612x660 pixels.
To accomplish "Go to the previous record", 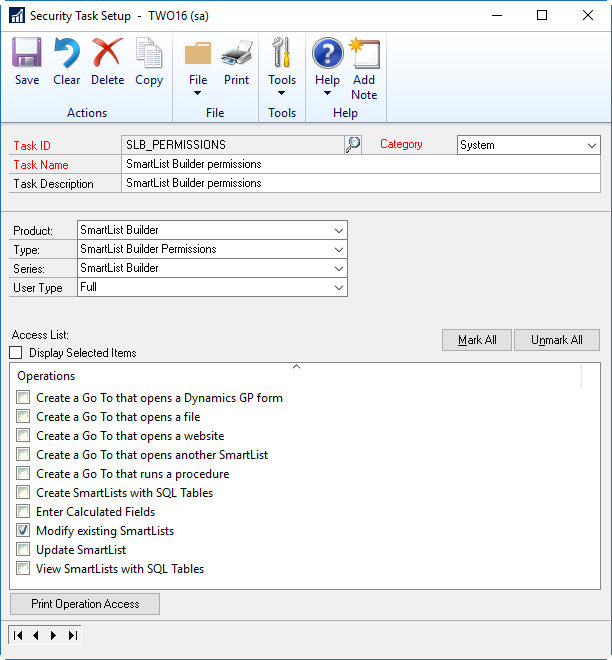I will 36,635.
